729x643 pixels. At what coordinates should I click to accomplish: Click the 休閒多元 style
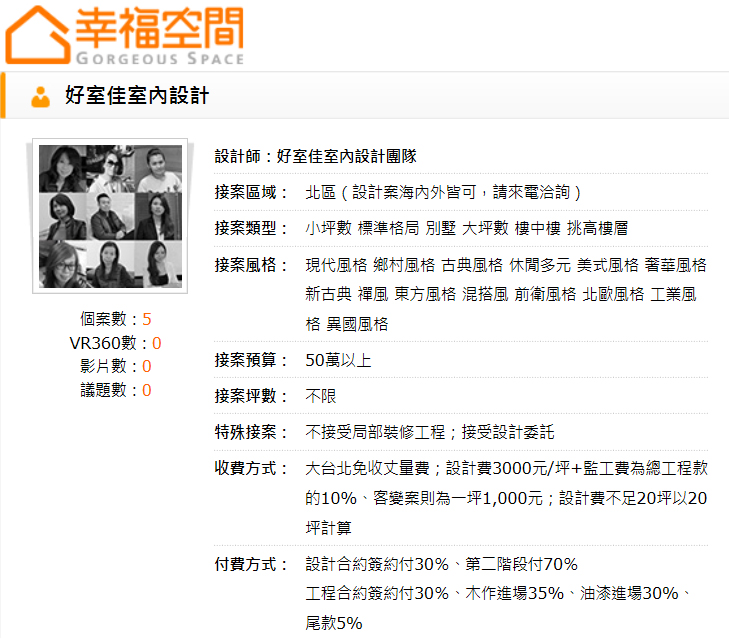pos(540,265)
